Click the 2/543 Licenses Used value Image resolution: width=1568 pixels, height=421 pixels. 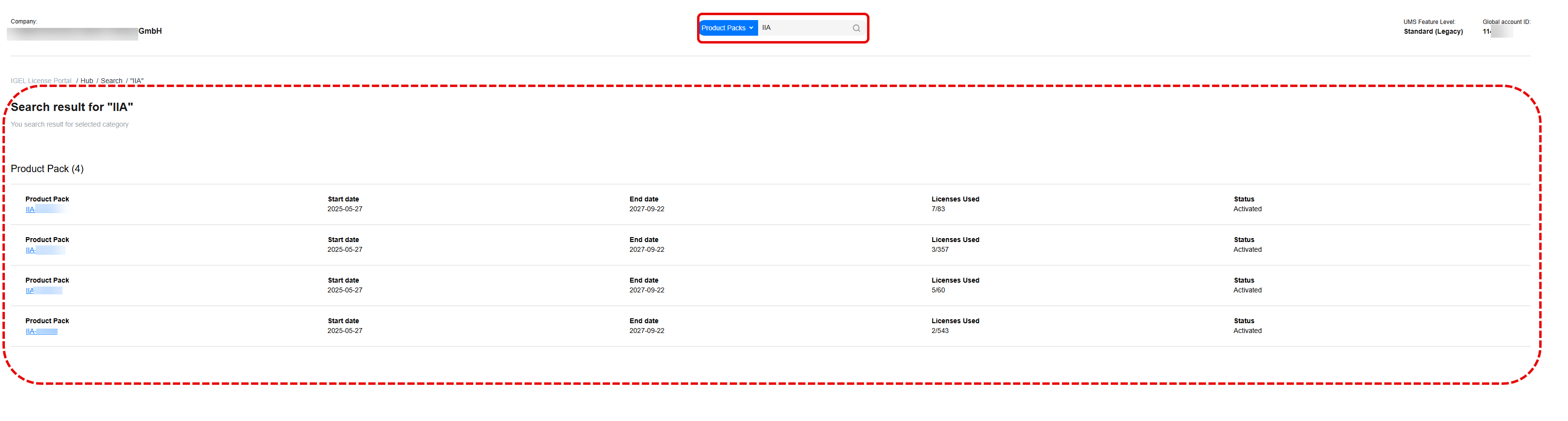(940, 331)
